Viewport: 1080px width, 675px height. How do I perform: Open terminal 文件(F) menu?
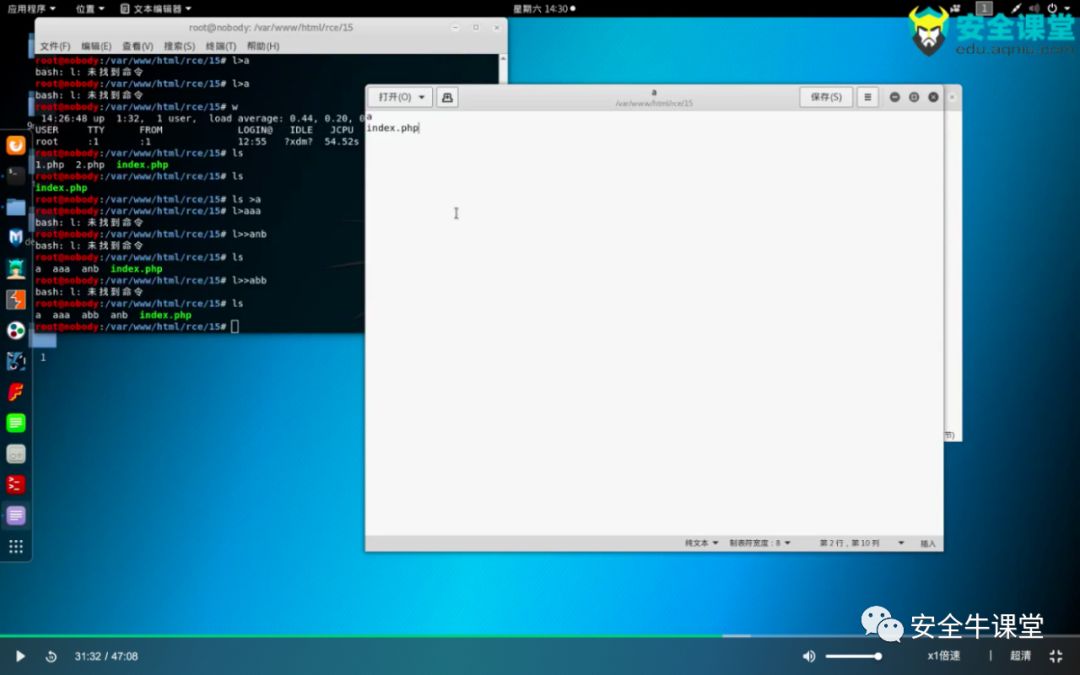55,46
